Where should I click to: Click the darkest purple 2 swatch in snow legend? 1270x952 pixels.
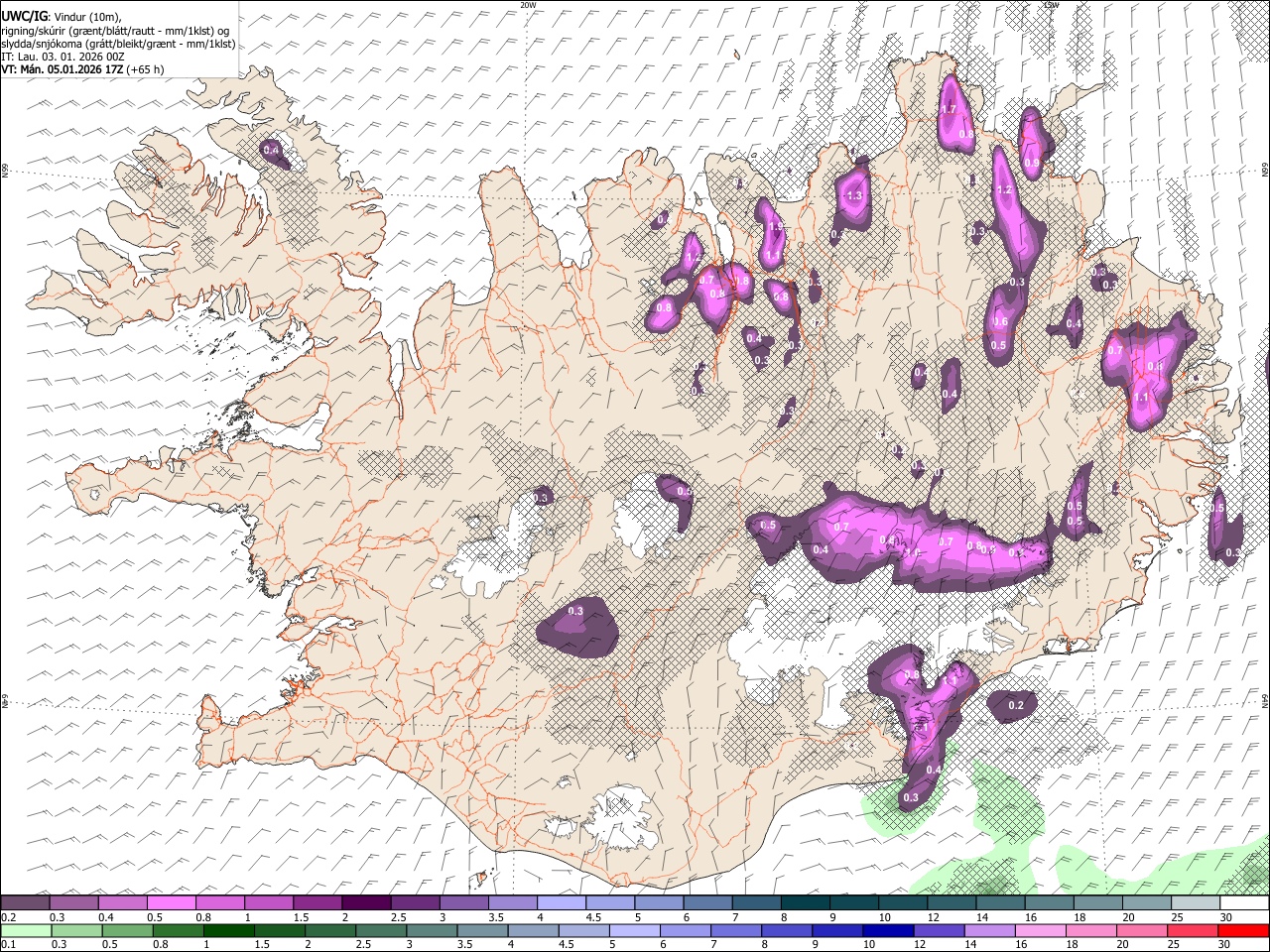[366, 902]
